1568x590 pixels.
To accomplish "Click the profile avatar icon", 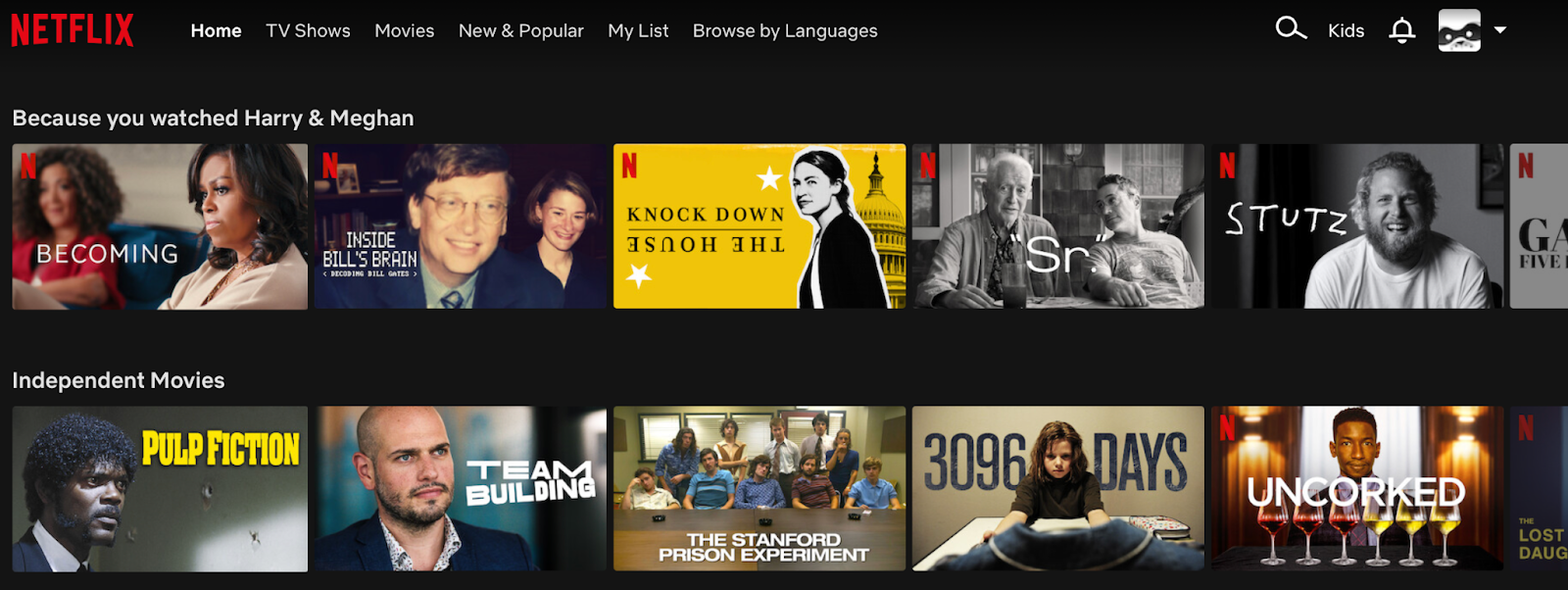I will (1459, 30).
